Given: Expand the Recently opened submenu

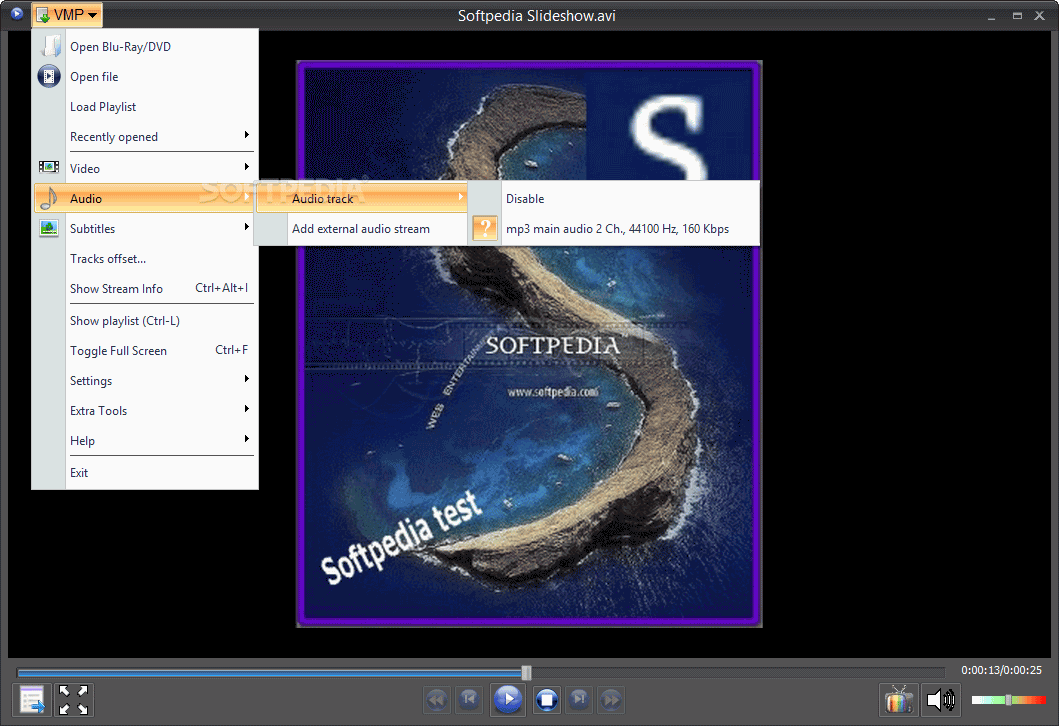Looking at the screenshot, I should pos(145,136).
